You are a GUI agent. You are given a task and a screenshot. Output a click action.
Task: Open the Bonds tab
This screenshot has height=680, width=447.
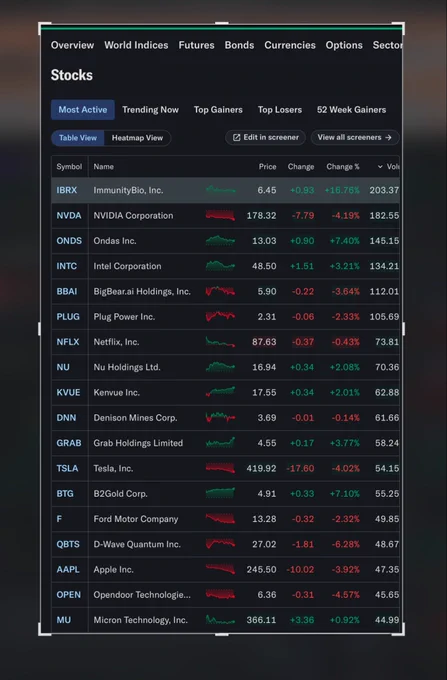pos(239,45)
